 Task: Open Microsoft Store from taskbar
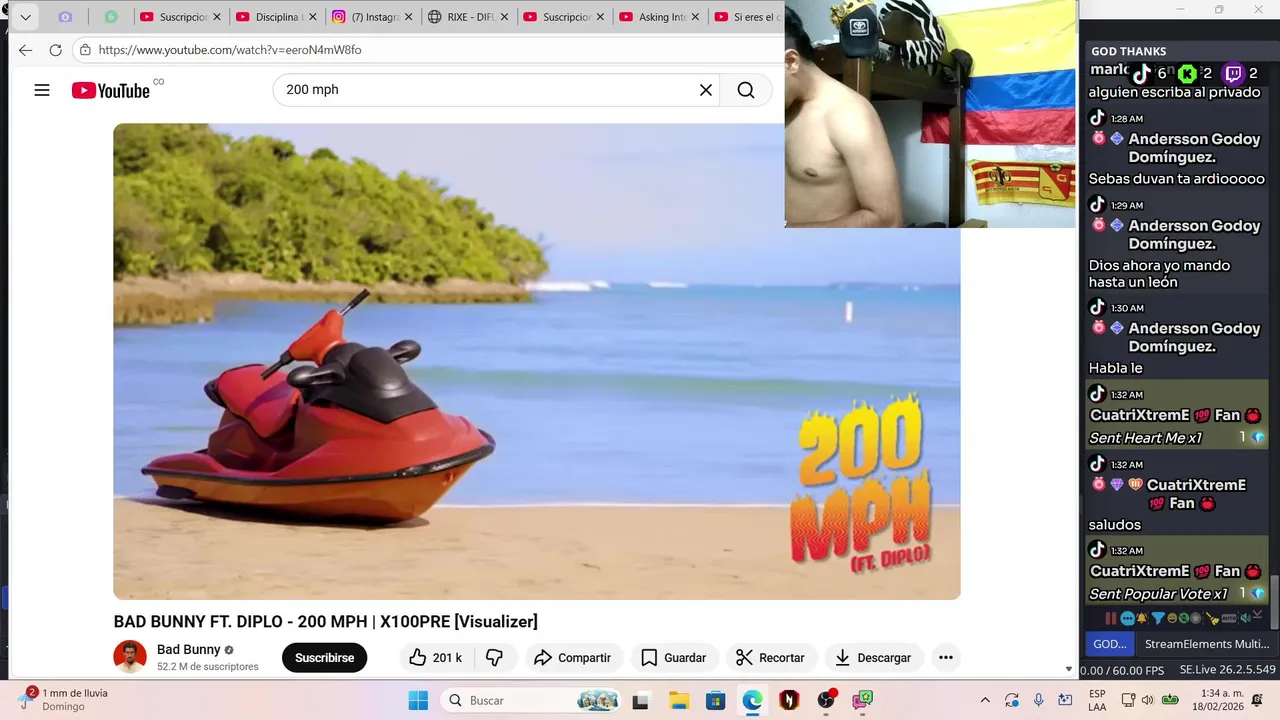tap(715, 700)
